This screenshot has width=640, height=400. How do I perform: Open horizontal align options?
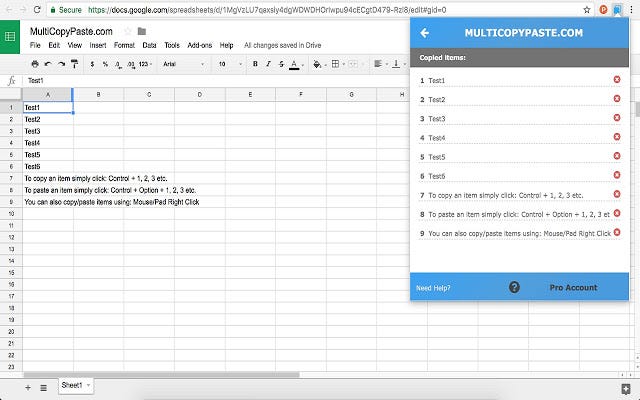pos(380,64)
